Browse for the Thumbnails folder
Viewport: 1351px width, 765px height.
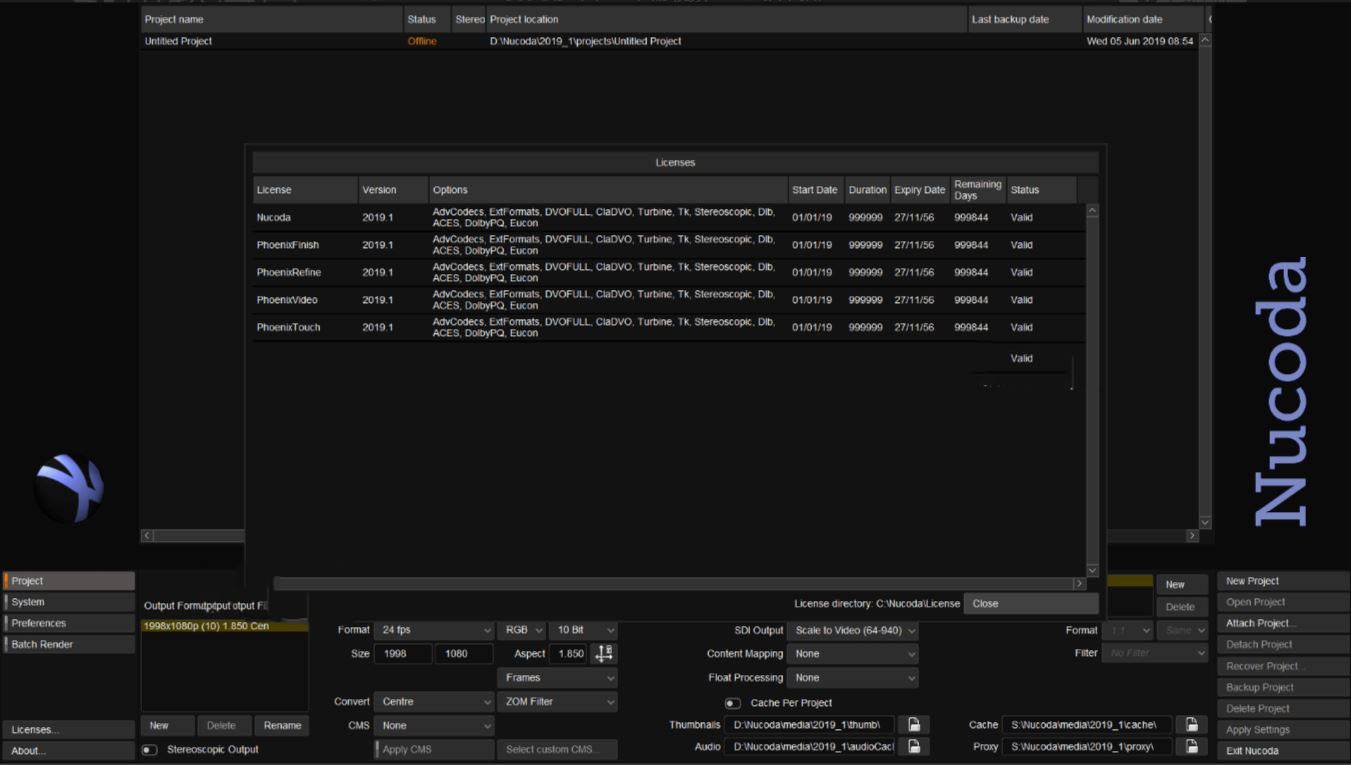click(x=914, y=725)
